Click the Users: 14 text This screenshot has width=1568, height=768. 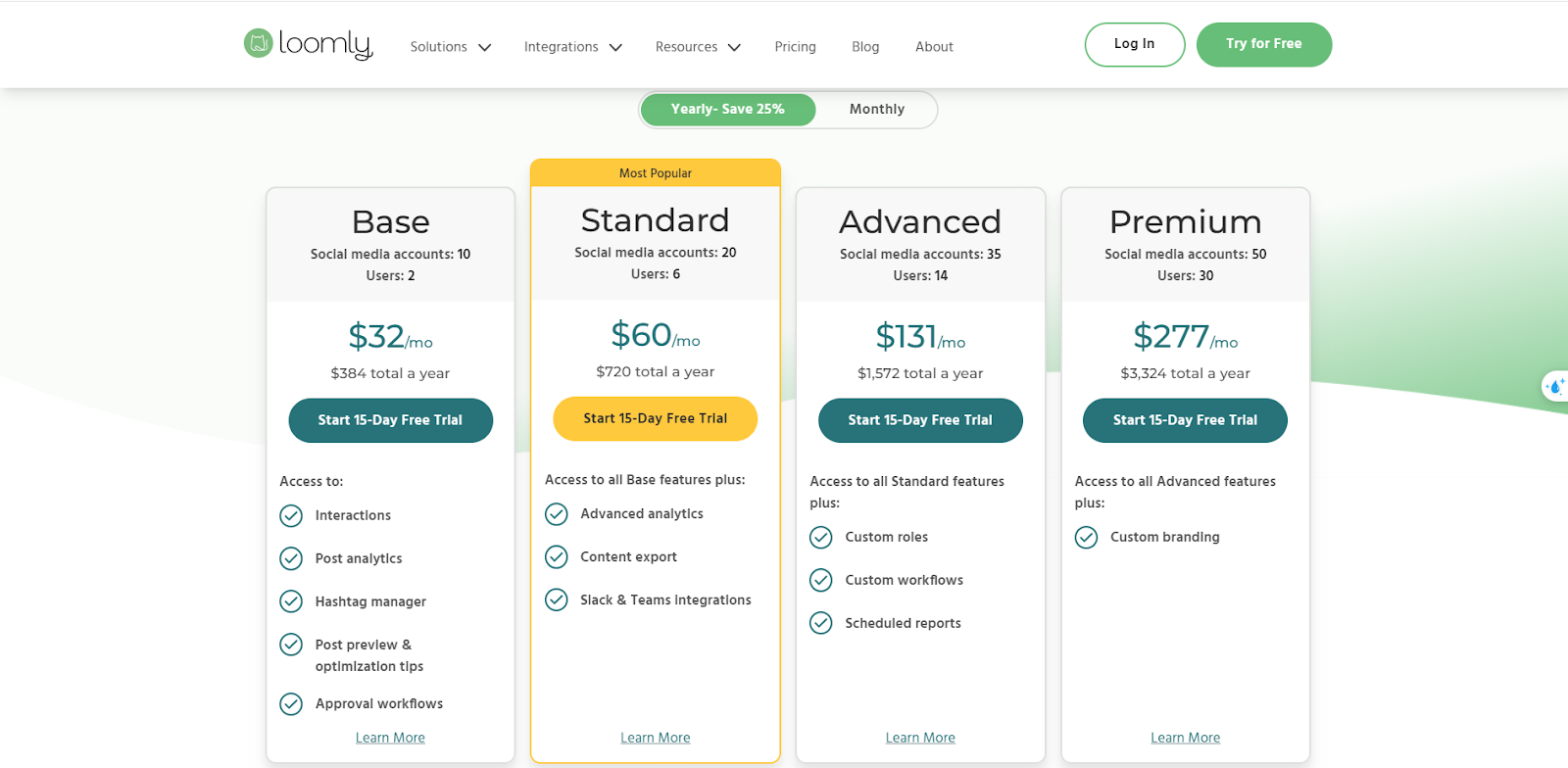tap(920, 275)
